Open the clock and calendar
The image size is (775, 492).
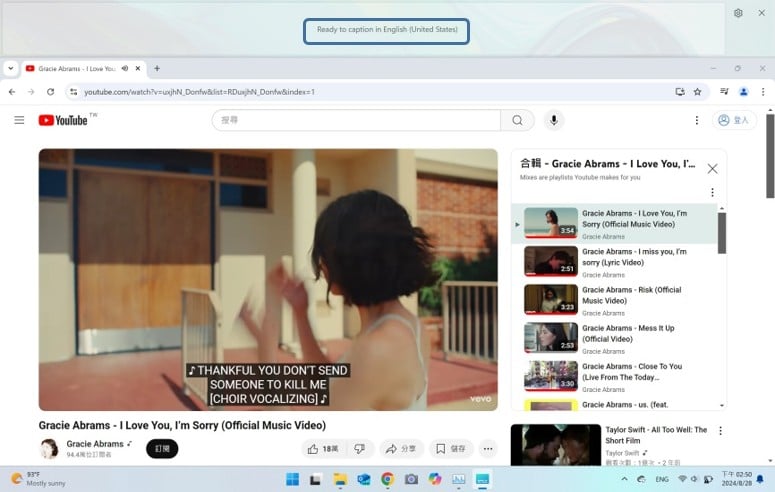point(736,479)
